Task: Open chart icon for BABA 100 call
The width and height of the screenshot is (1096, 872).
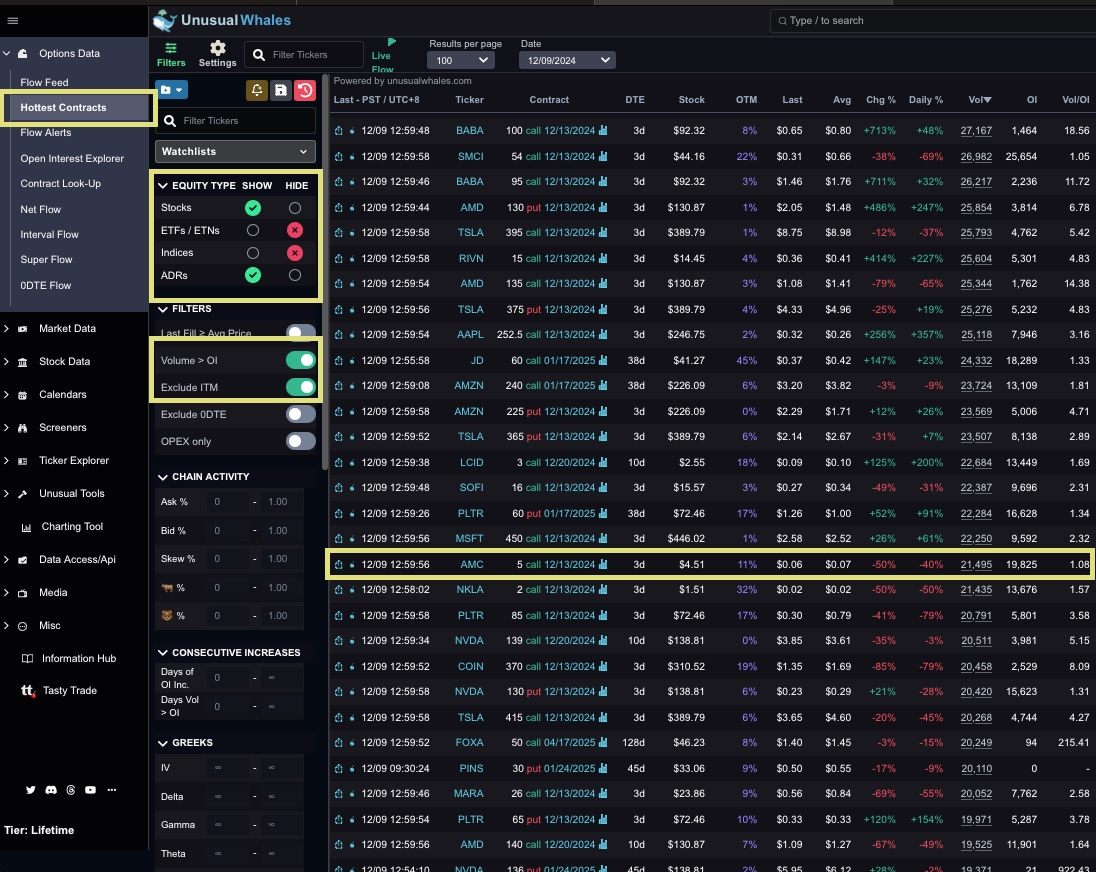Action: (603, 131)
